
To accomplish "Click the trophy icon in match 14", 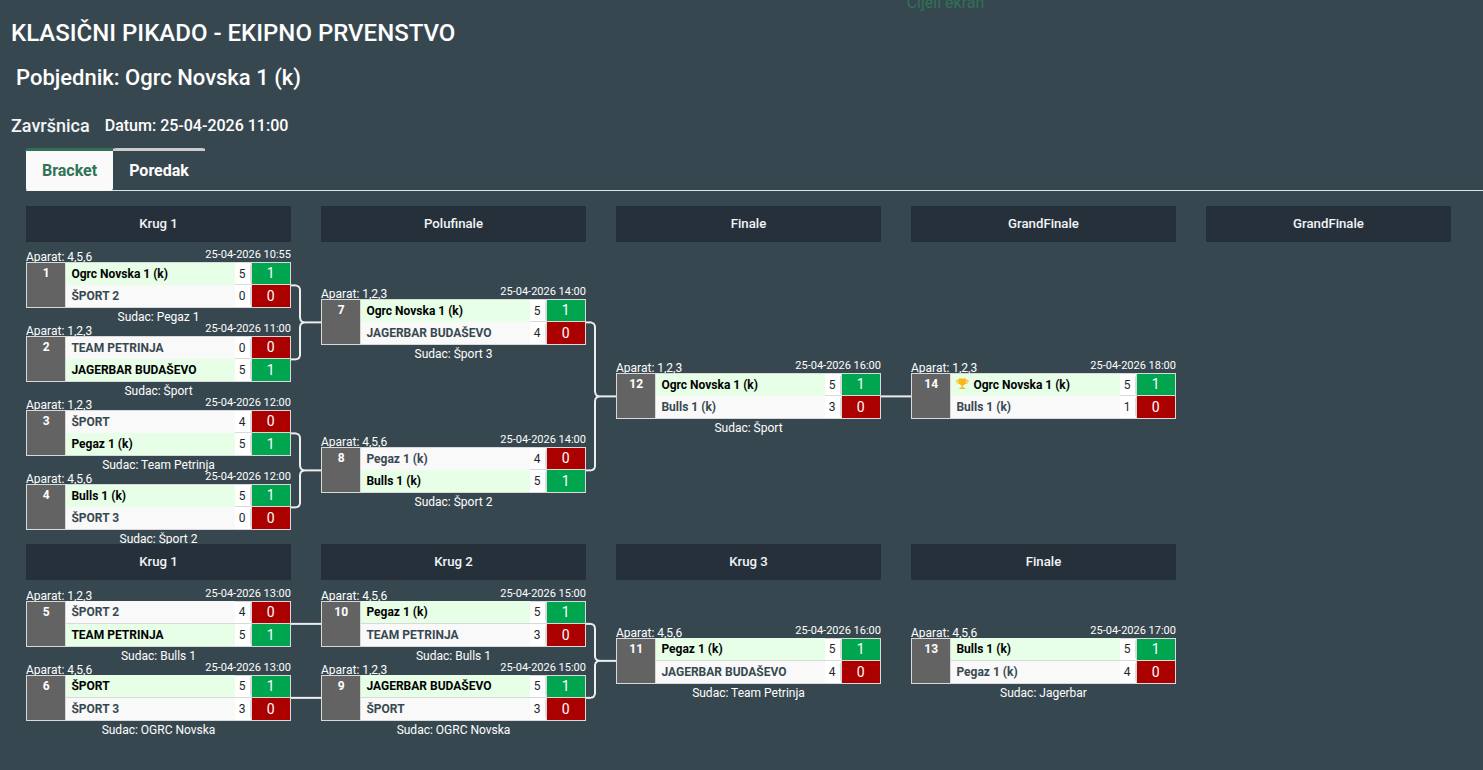I will [x=963, y=385].
